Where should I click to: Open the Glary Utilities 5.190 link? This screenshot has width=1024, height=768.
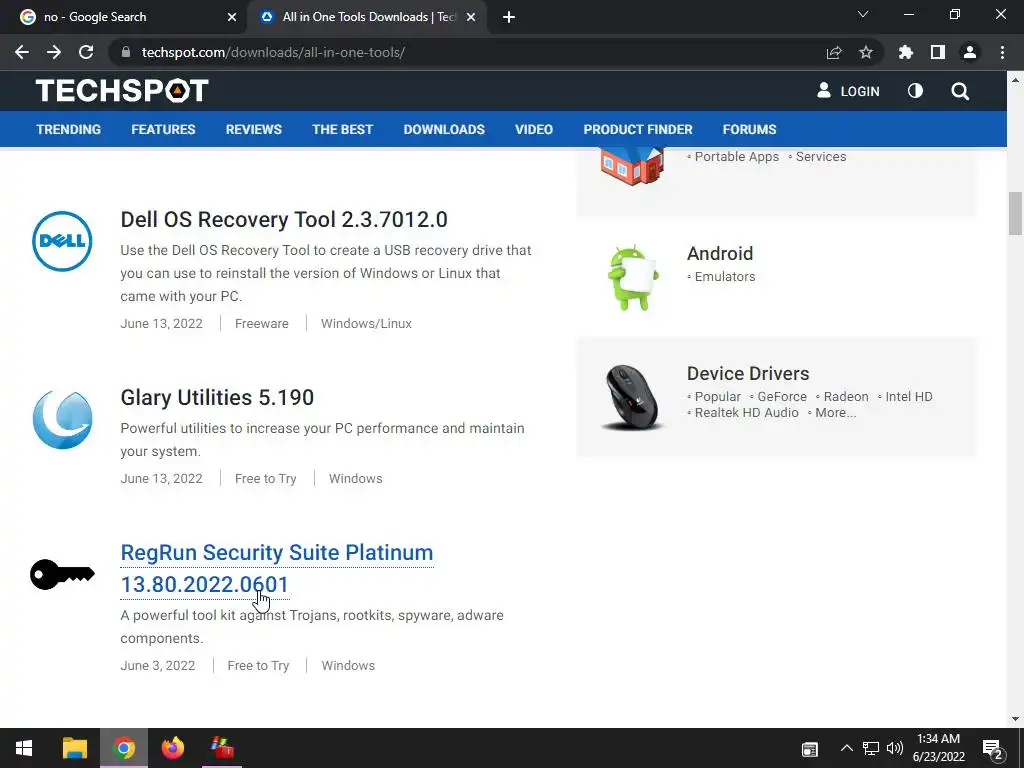point(217,397)
